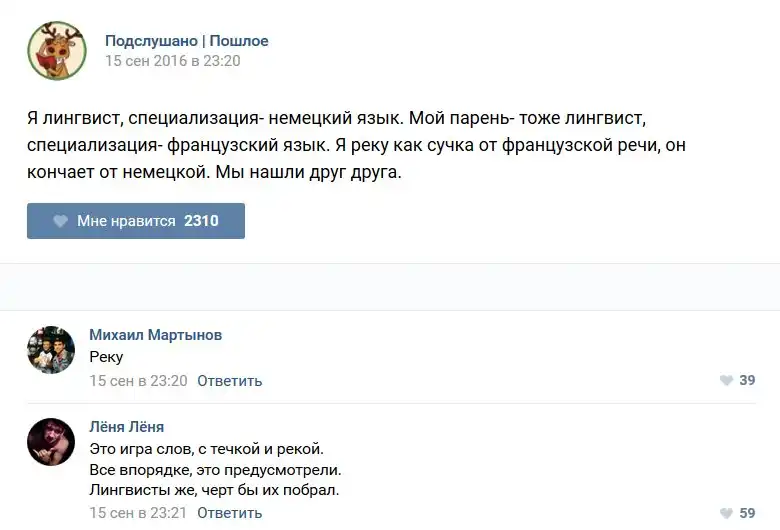The width and height of the screenshot is (780, 530).
Task: Open the comment timestamp 15 сен в 23:20
Action: (138, 381)
